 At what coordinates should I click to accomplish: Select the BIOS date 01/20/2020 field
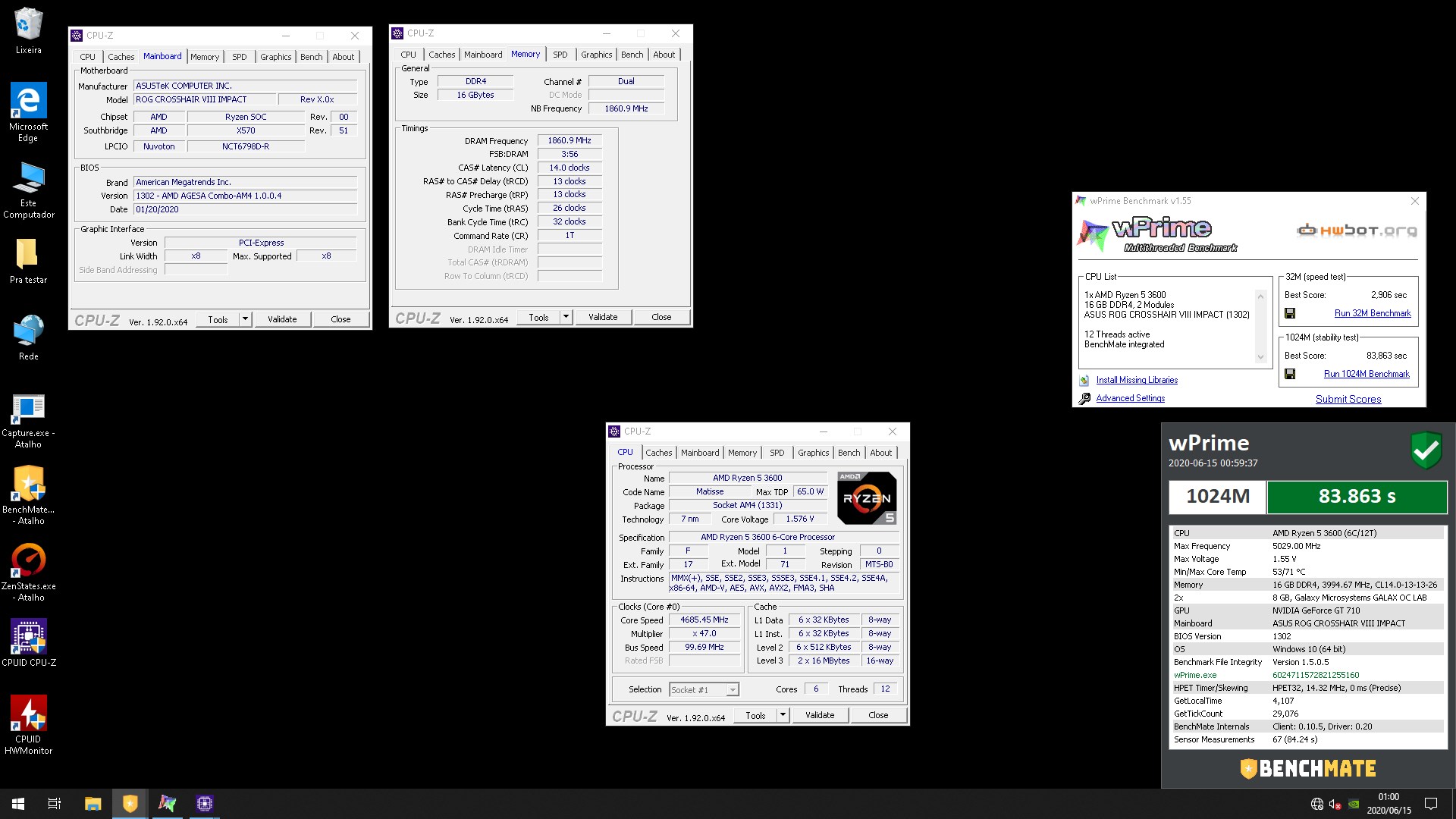245,209
